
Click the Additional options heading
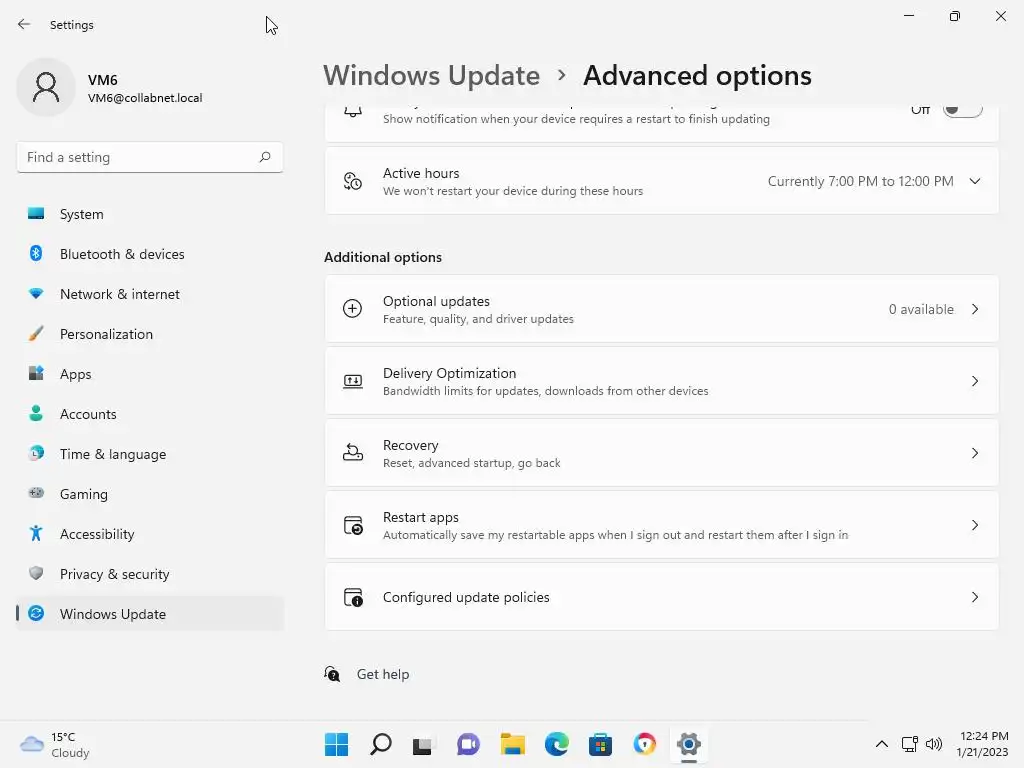tap(383, 257)
